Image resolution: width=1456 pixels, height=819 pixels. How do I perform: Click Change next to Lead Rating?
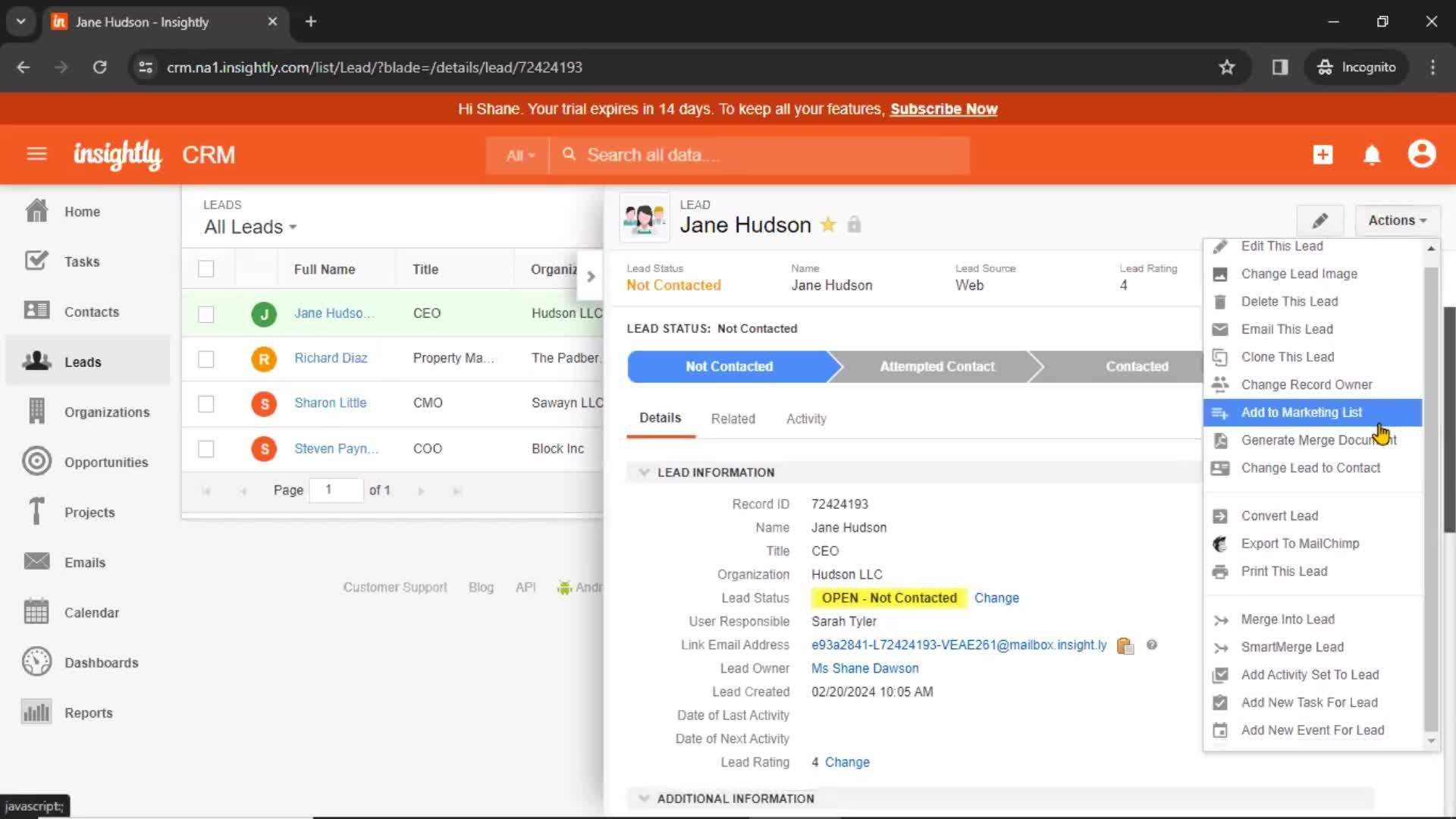847,762
